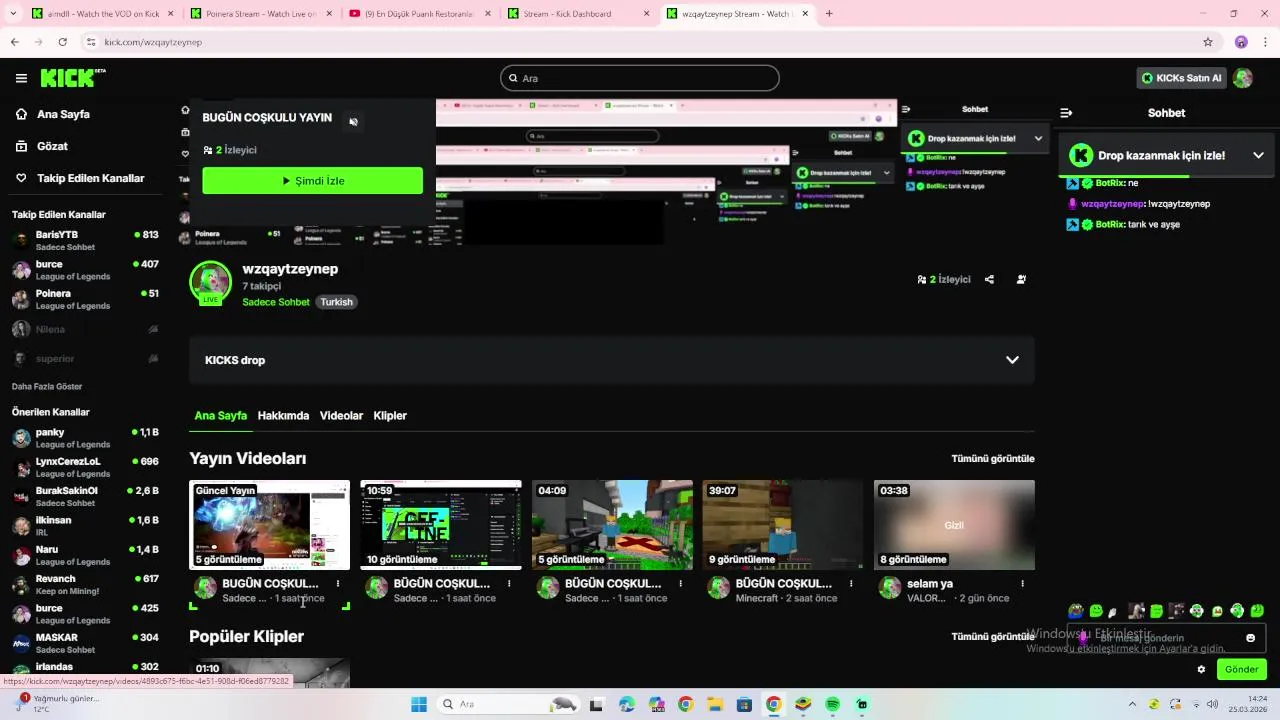Click the Sadece Sohbet category link
1280x720 pixels.
(x=276, y=302)
